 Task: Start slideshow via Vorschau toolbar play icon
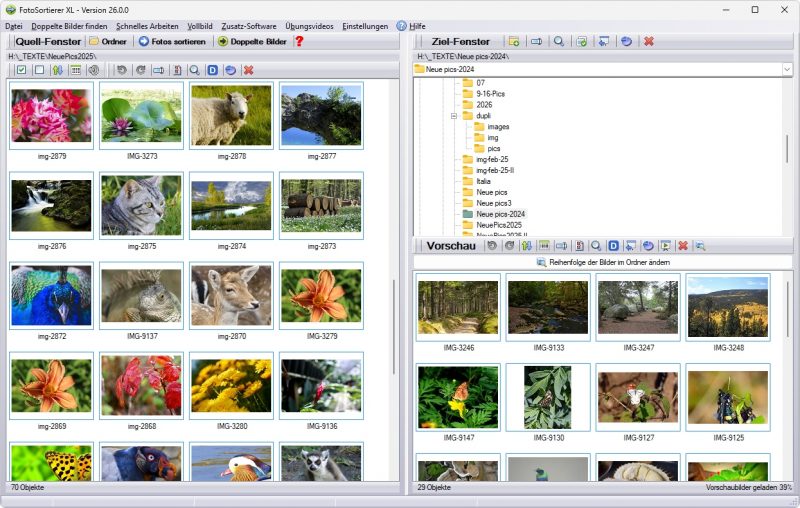(665, 246)
